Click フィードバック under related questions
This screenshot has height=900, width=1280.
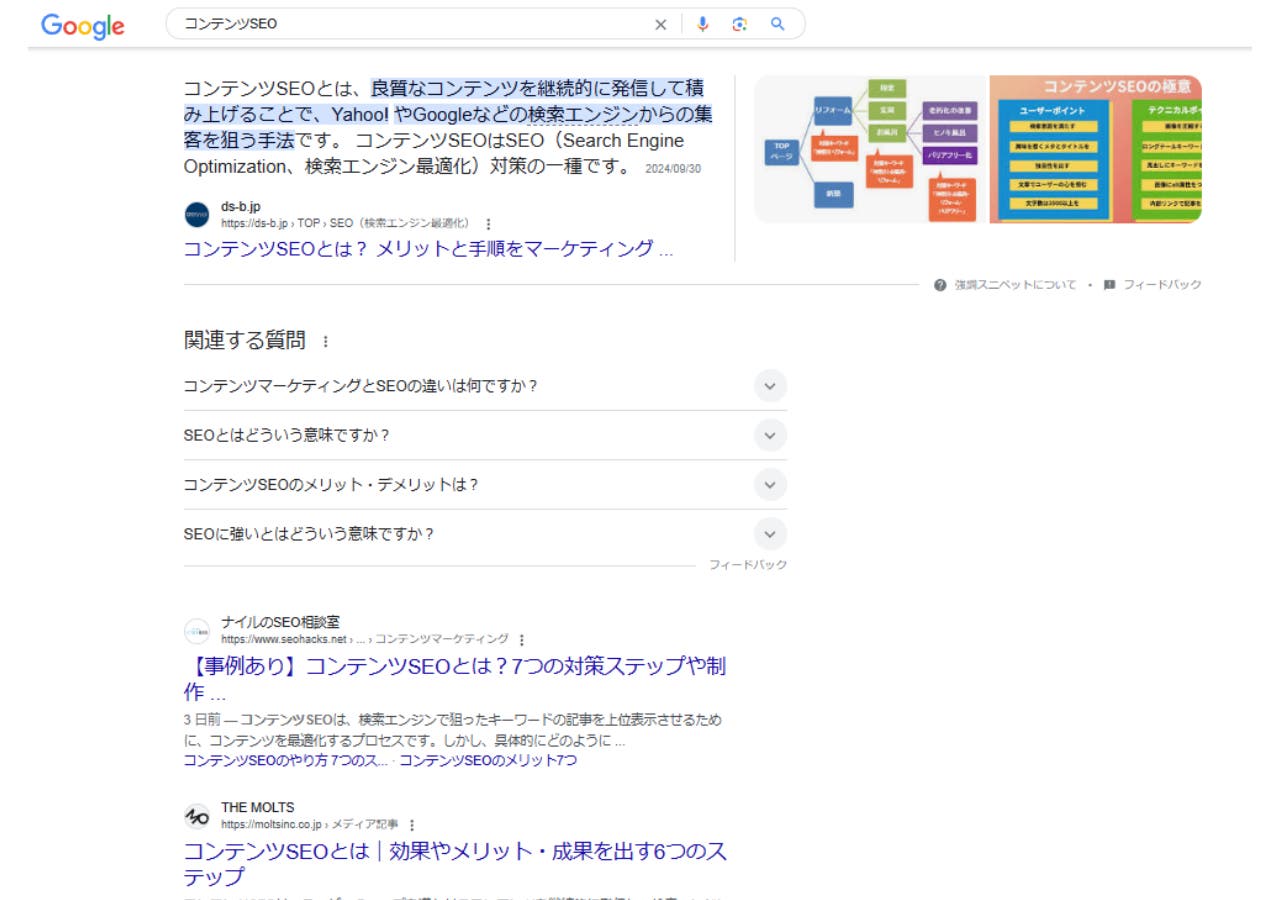[748, 565]
